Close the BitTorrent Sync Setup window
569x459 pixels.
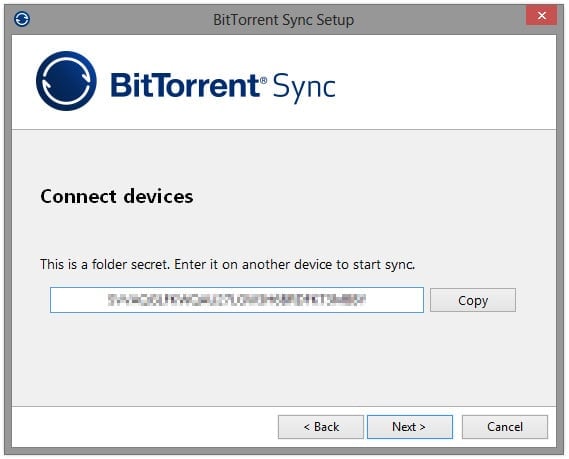coord(541,16)
